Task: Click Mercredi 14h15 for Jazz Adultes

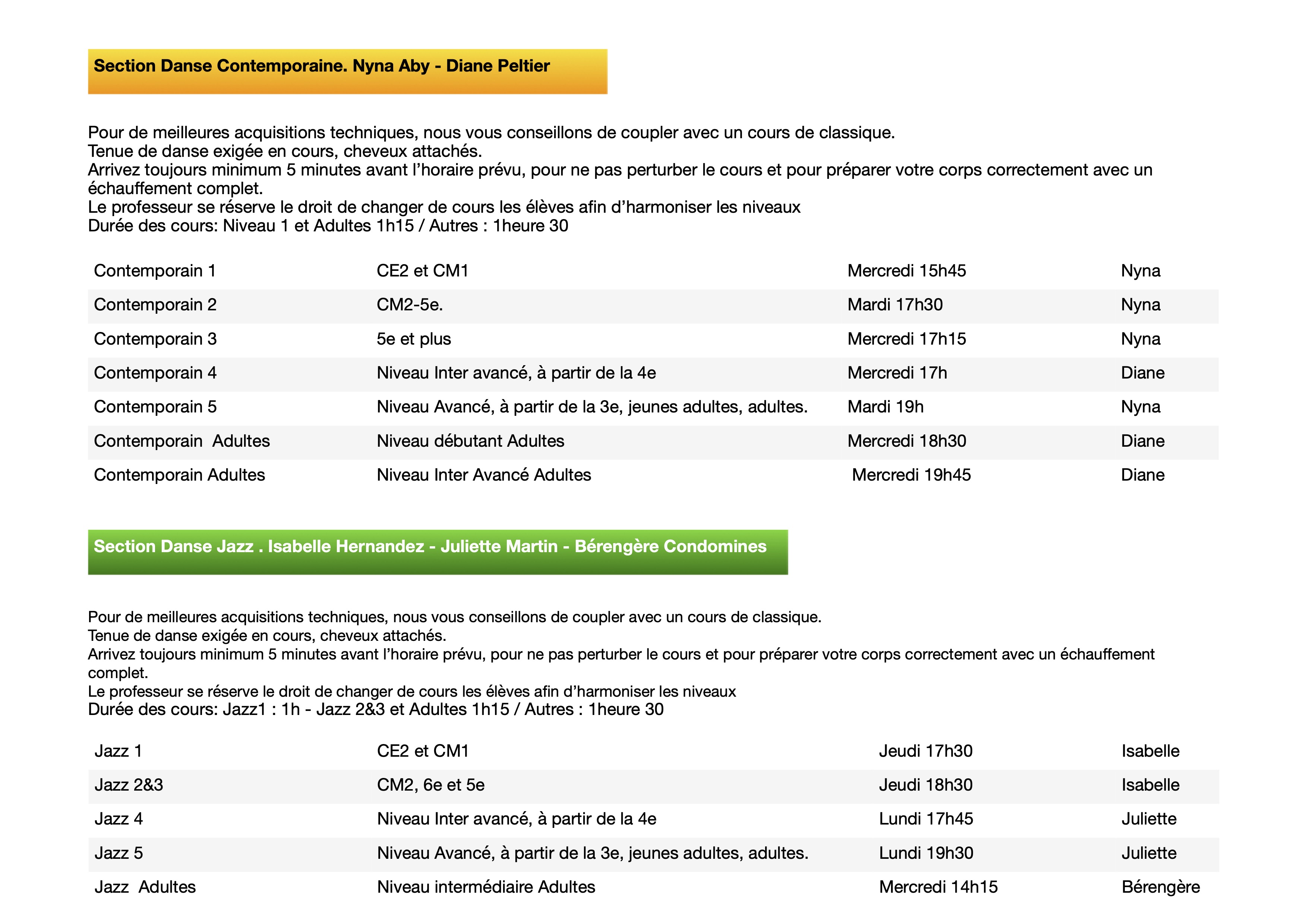Action: (x=938, y=887)
